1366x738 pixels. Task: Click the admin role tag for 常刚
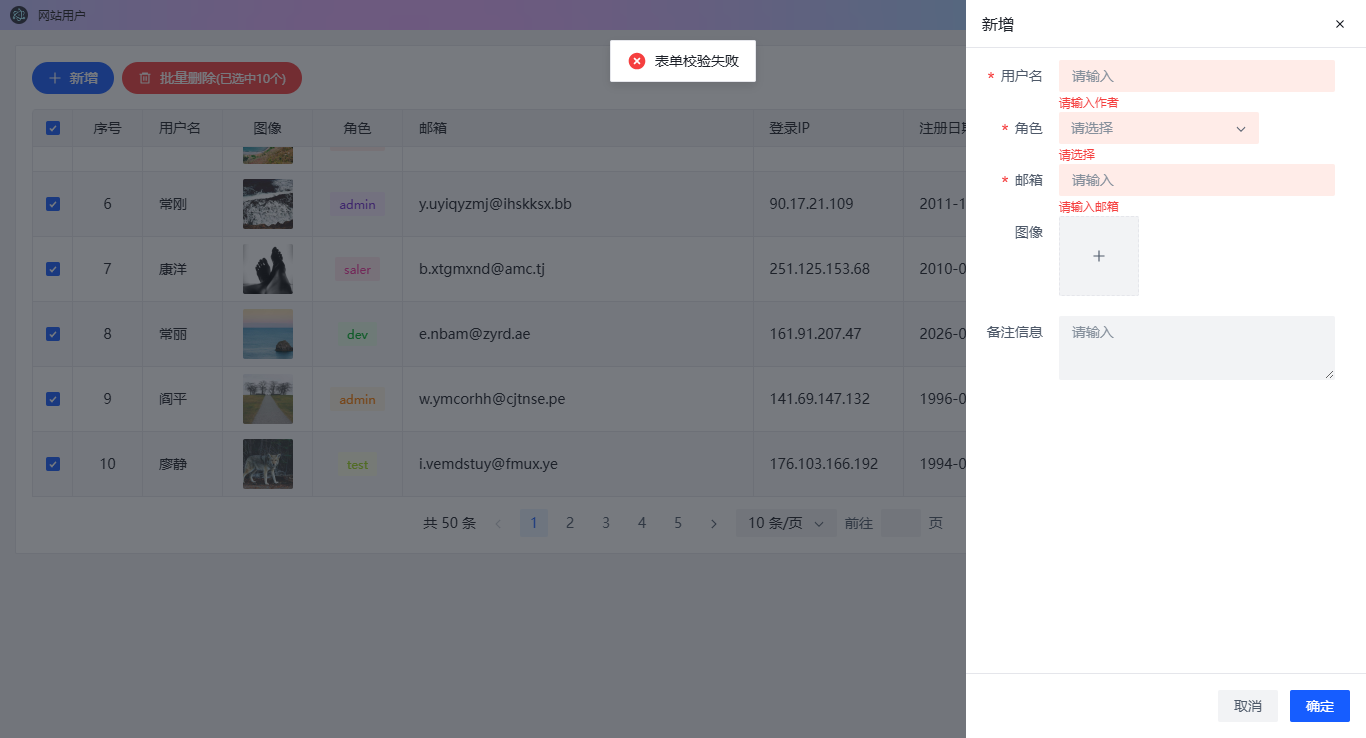click(357, 204)
